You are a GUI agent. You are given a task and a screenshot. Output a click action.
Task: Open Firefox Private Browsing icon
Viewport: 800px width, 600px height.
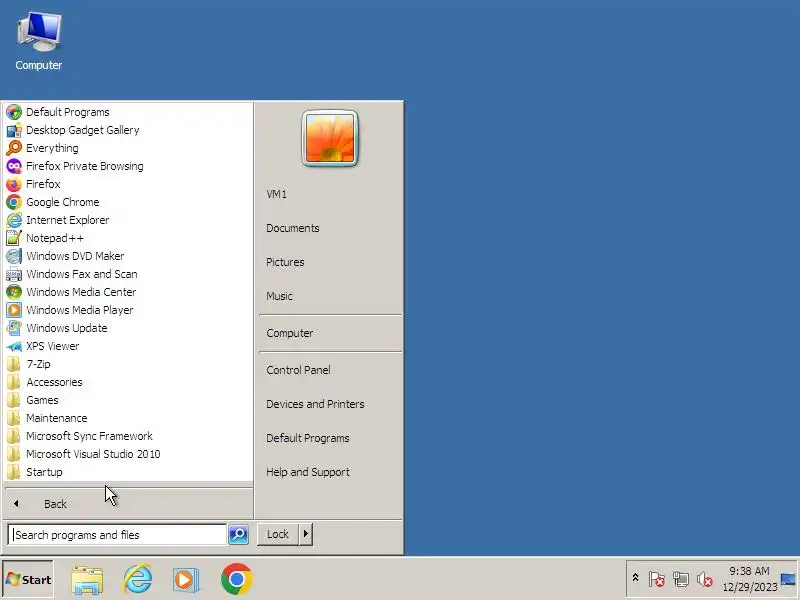14,166
